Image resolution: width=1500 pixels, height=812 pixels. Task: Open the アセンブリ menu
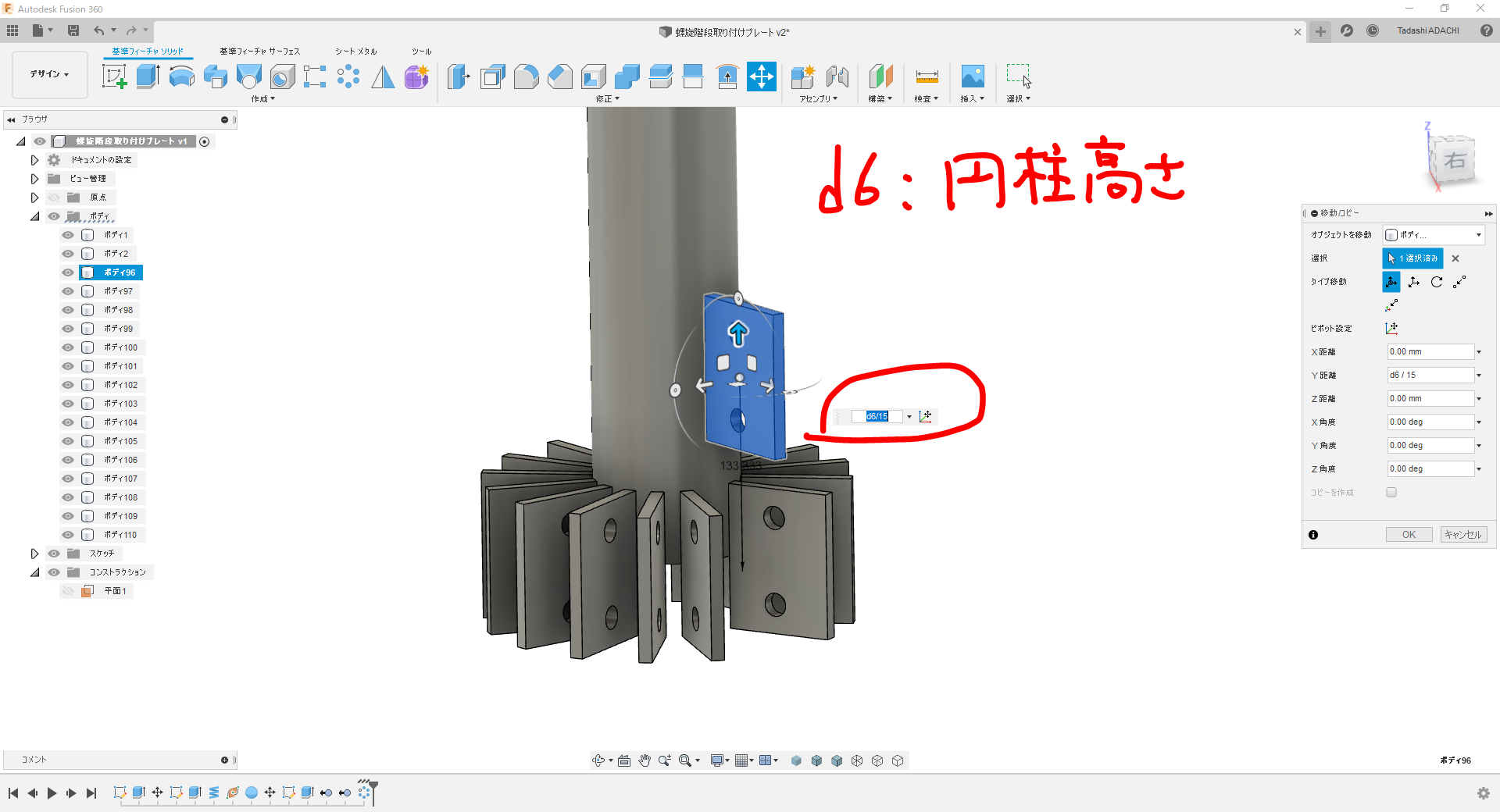pos(818,99)
